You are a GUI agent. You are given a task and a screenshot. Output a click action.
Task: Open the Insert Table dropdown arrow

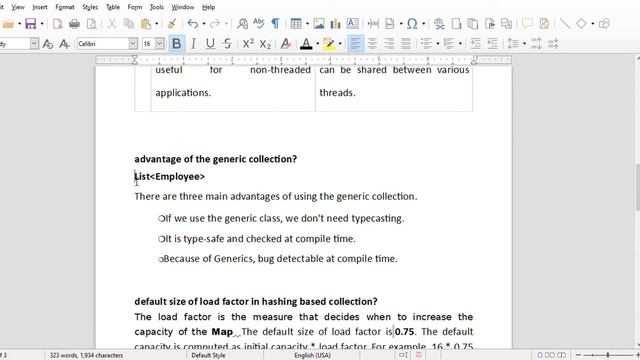307,24
